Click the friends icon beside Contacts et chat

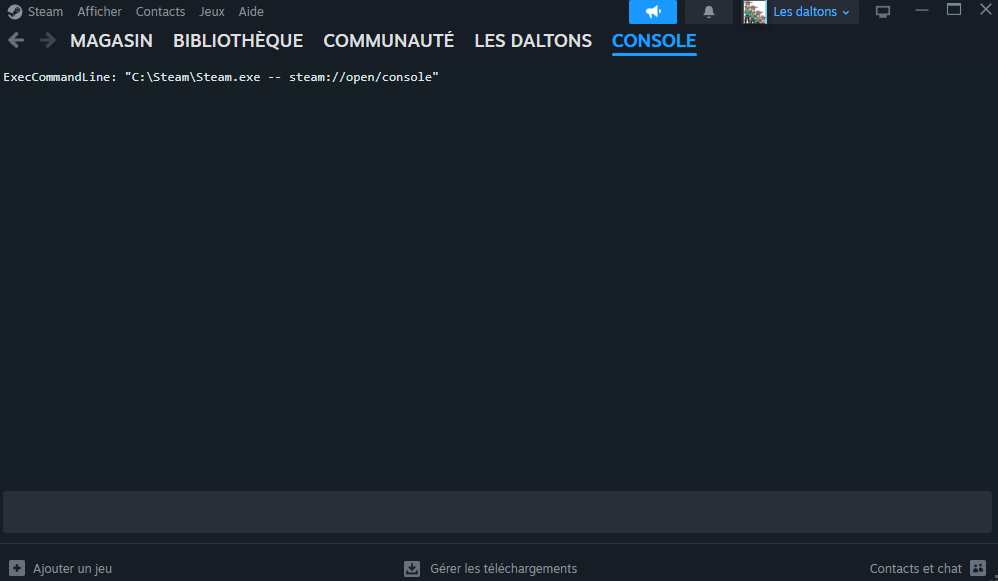(x=978, y=568)
